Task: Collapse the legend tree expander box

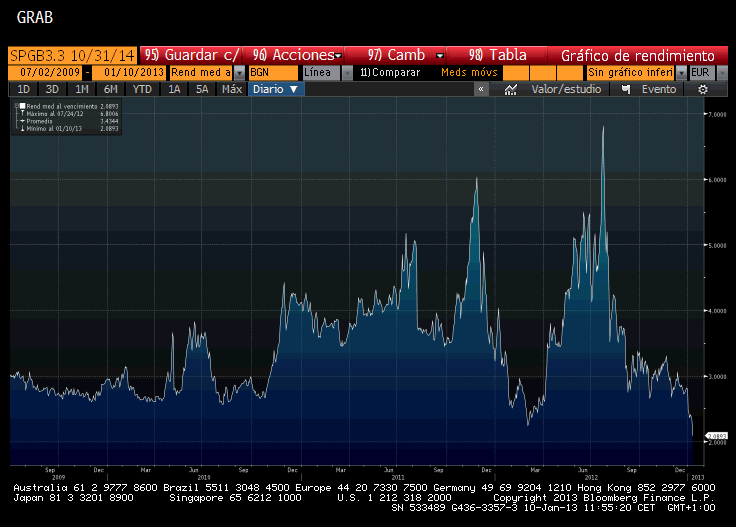Action: pyautogui.click(x=16, y=106)
